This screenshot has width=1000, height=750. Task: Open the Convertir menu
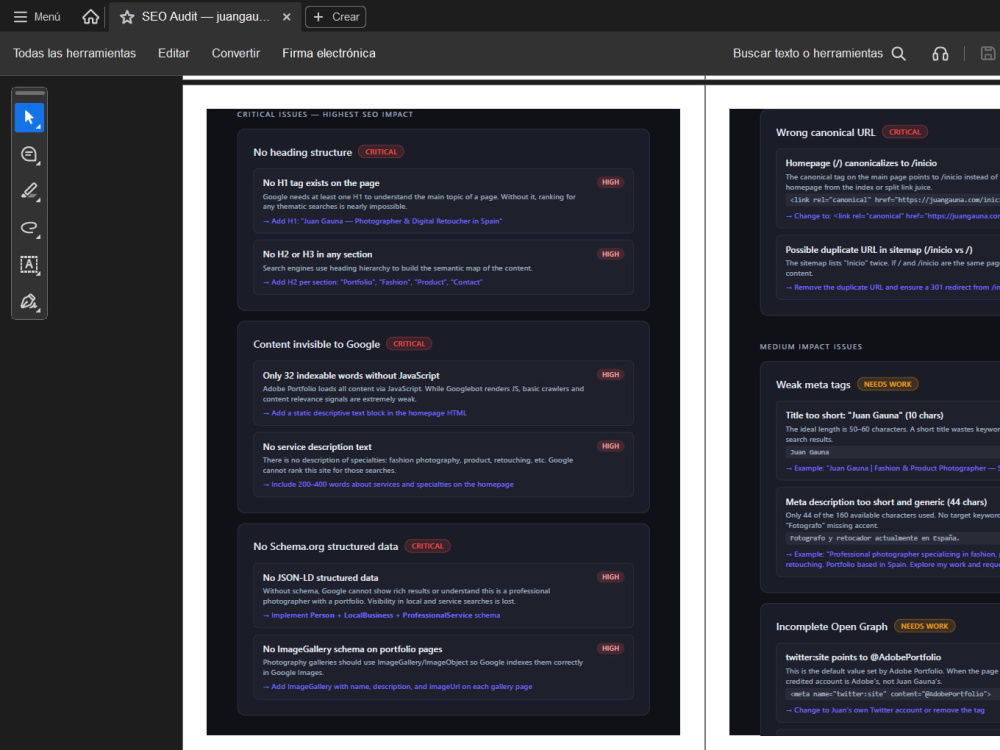pyautogui.click(x=236, y=54)
